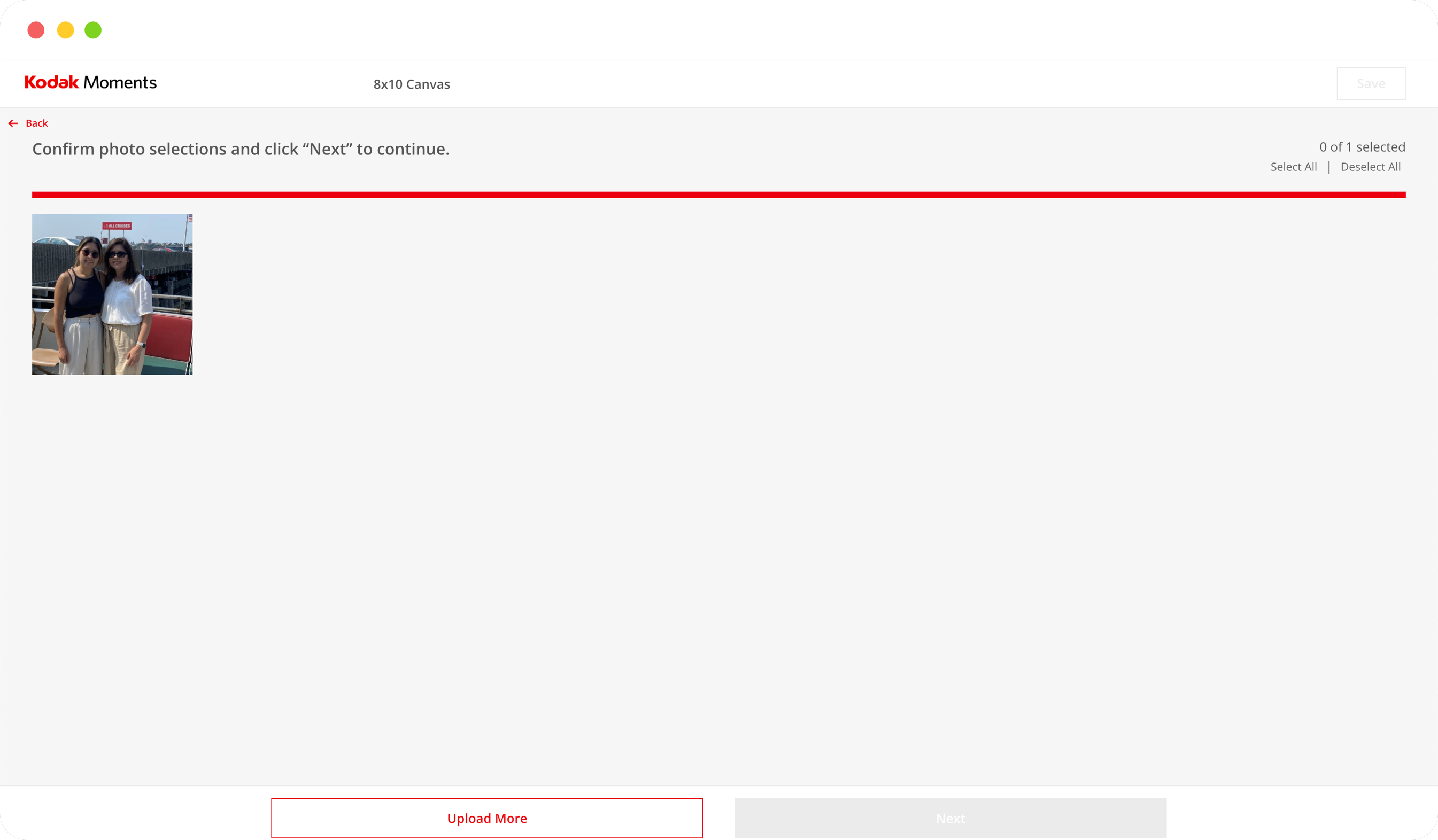Click the 0 of 1 selected counter

(x=1362, y=147)
